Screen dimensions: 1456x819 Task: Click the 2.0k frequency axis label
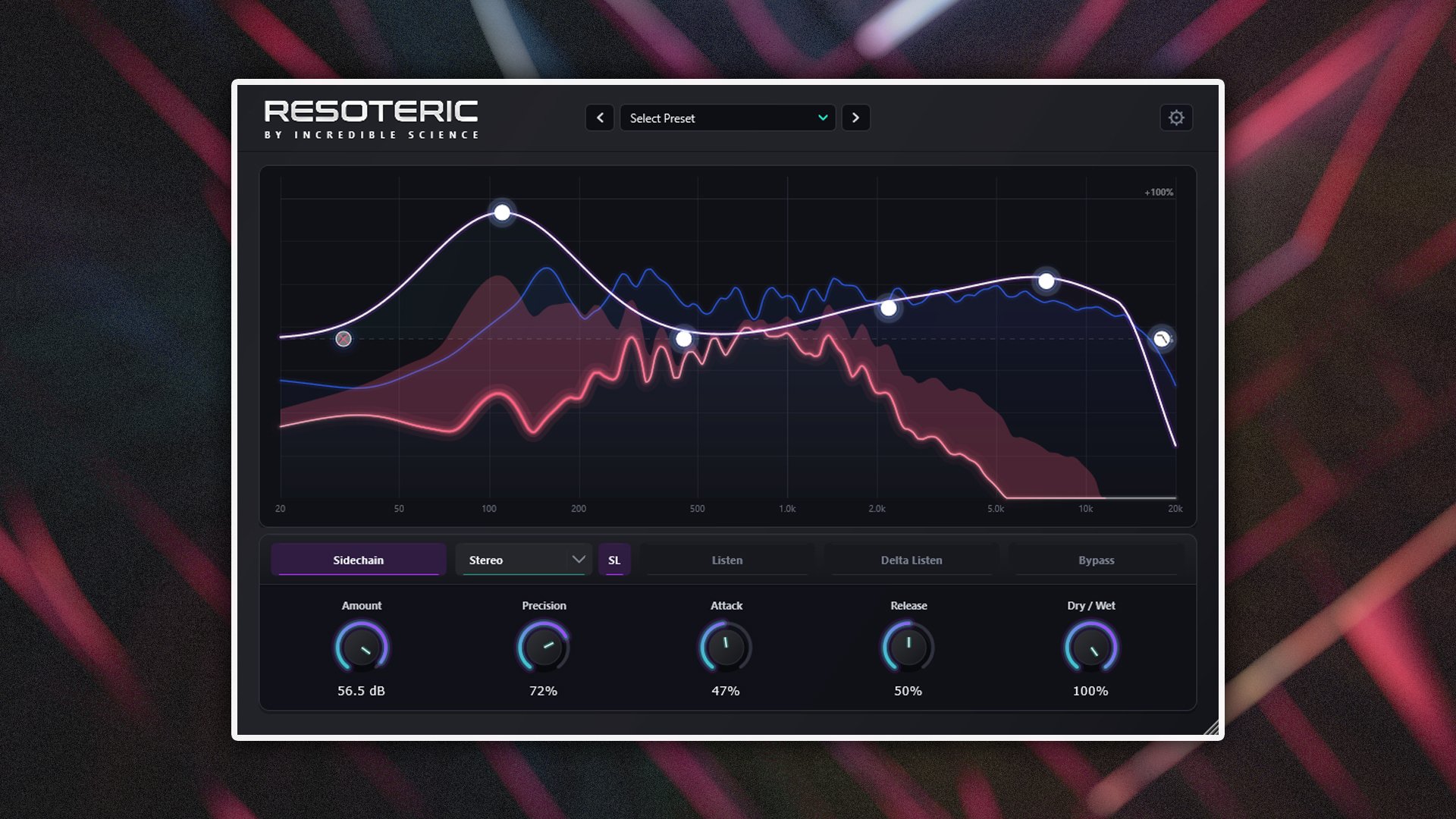click(x=877, y=509)
